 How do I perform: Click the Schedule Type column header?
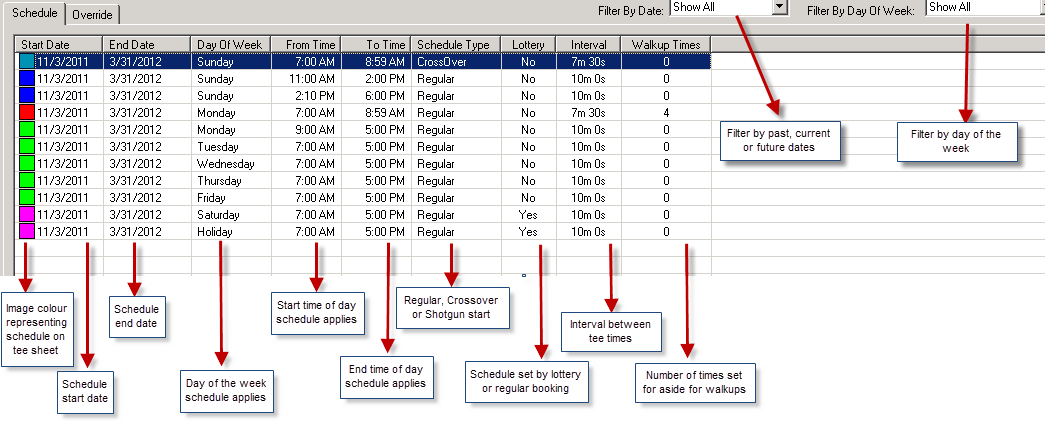[x=453, y=44]
